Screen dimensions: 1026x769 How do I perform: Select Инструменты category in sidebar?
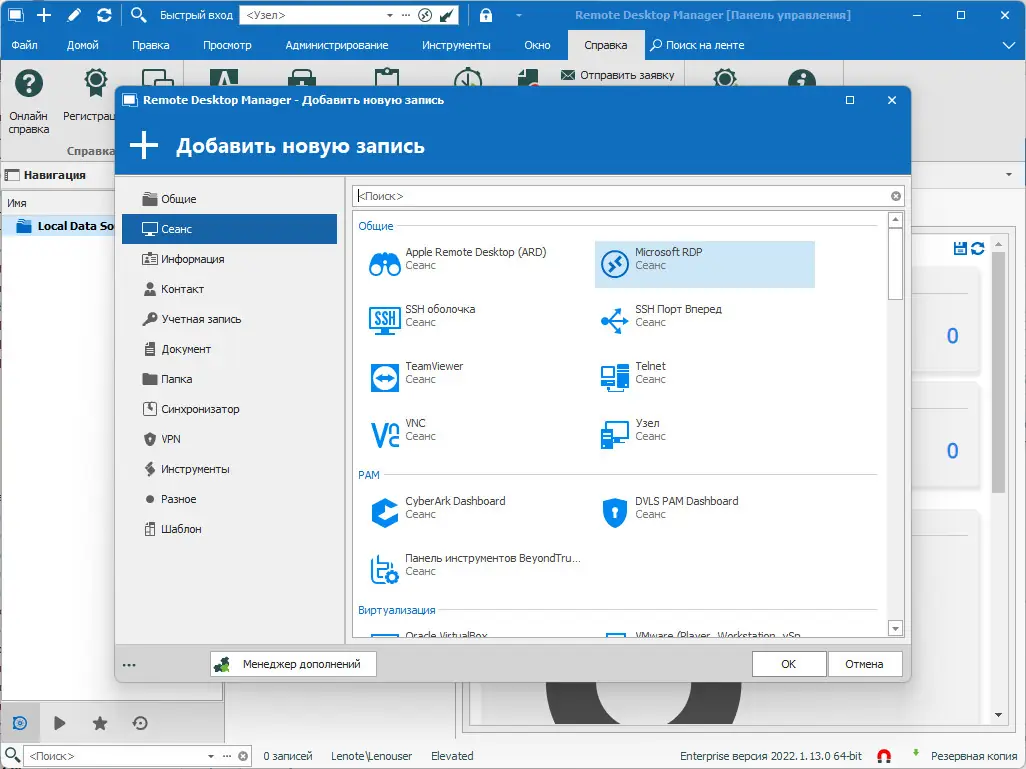tap(229, 469)
